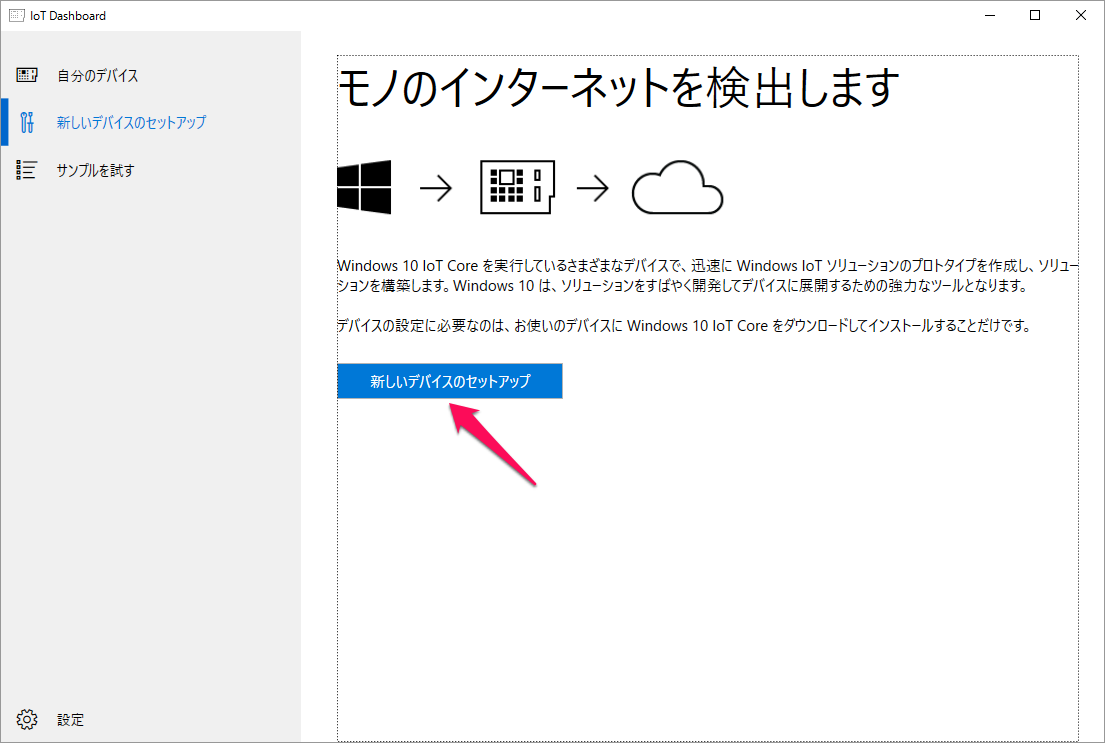
Task: Go to サンプルを試す in the sidebar
Action: (x=151, y=170)
